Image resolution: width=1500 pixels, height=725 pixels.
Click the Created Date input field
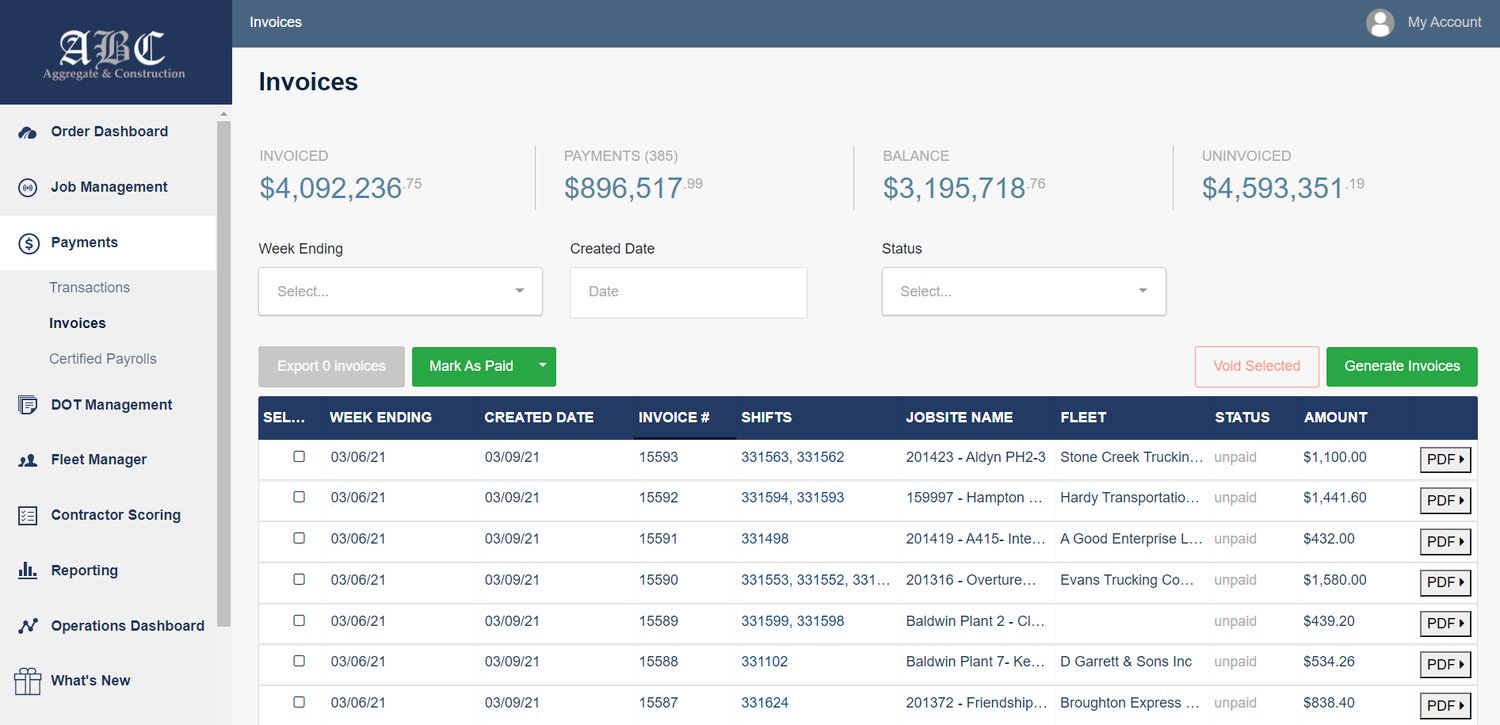click(688, 292)
